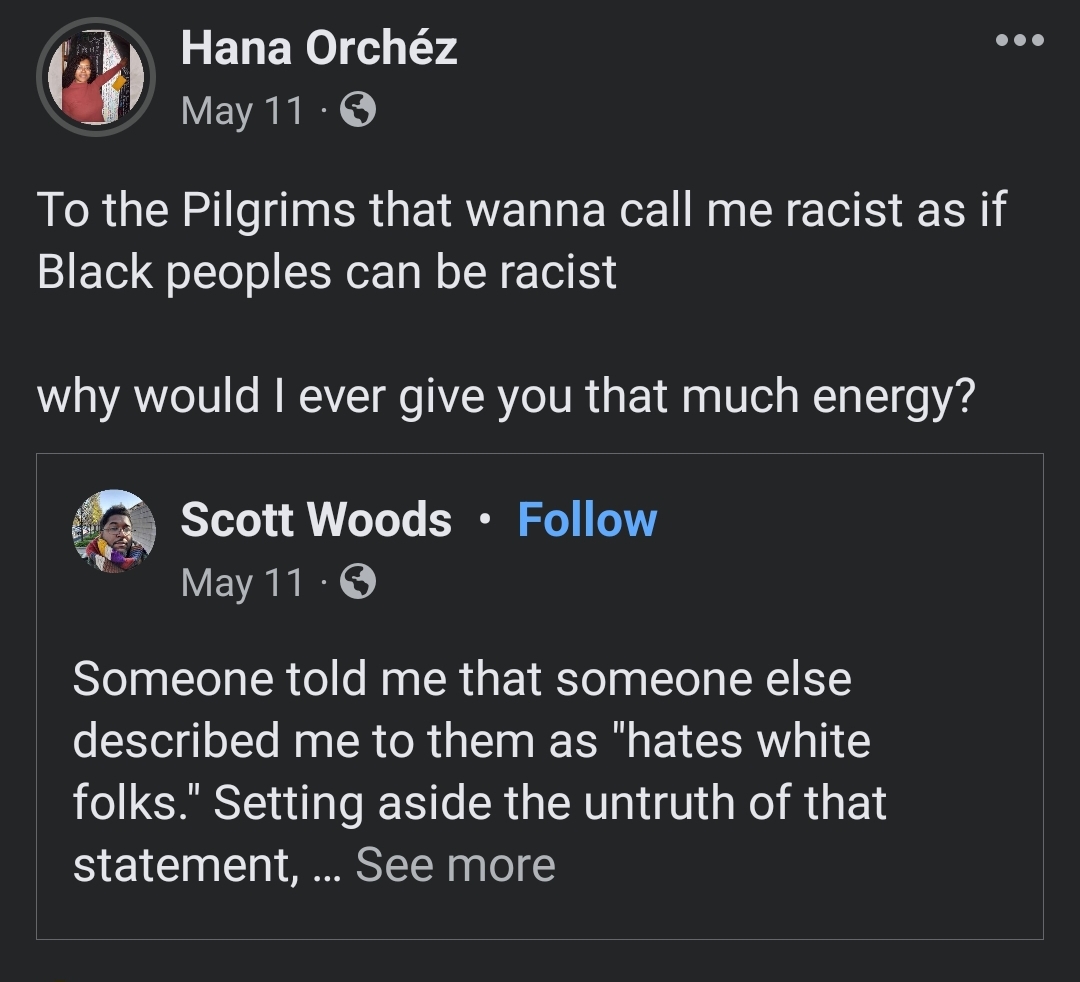The width and height of the screenshot is (1080, 982).
Task: Expand the shared post with See more
Action: [455, 864]
